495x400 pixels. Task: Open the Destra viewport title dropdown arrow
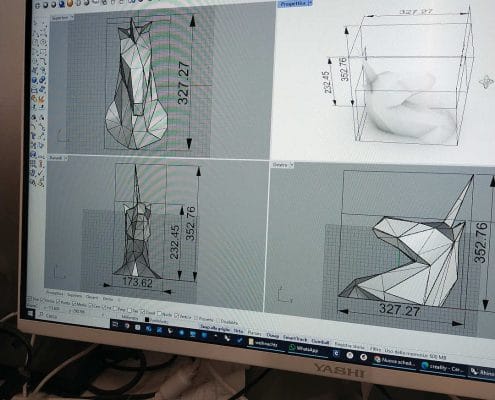click(x=292, y=165)
